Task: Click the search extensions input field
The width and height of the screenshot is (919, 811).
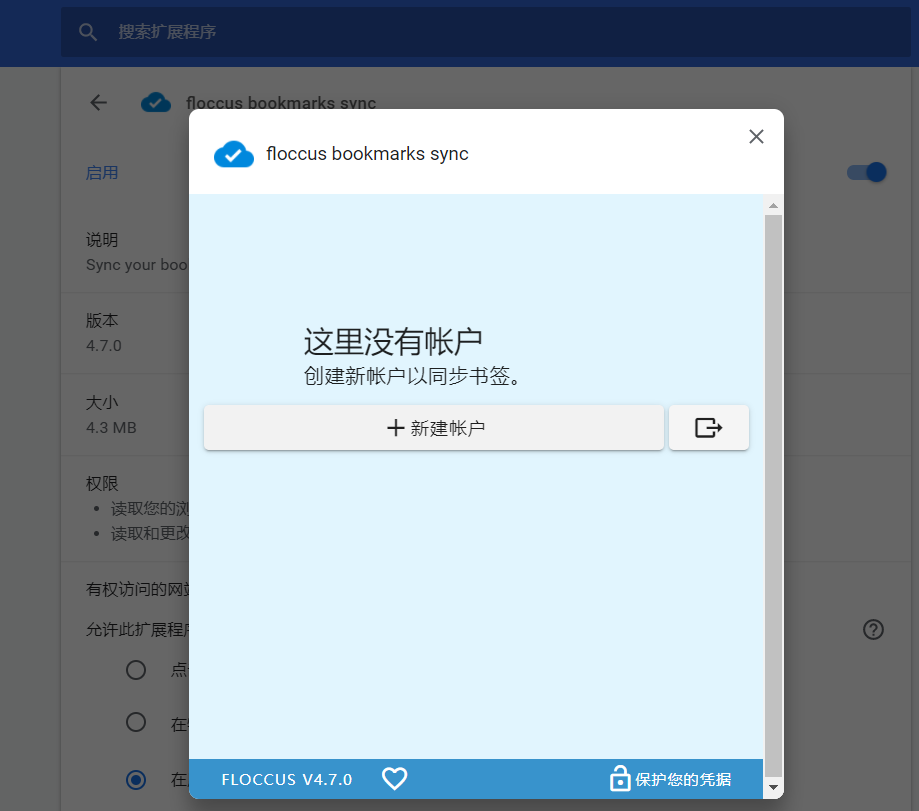Action: click(x=485, y=32)
